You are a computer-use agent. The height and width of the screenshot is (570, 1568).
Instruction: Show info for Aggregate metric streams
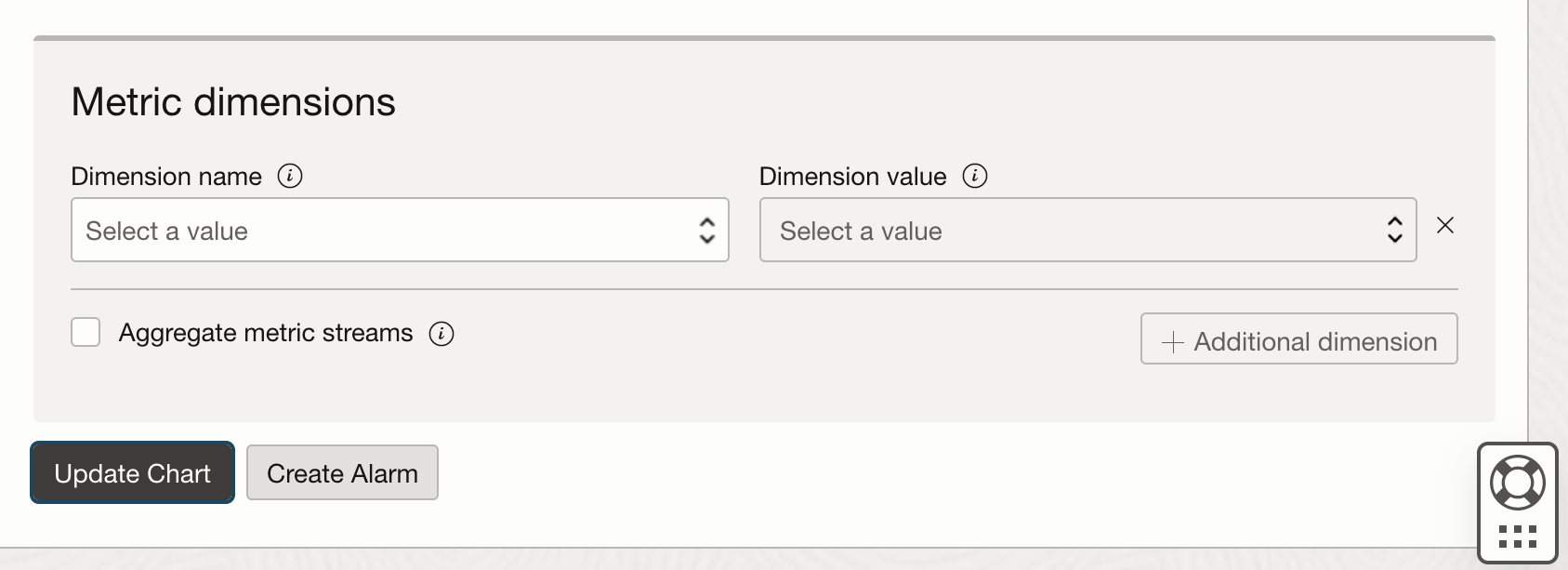click(441, 334)
